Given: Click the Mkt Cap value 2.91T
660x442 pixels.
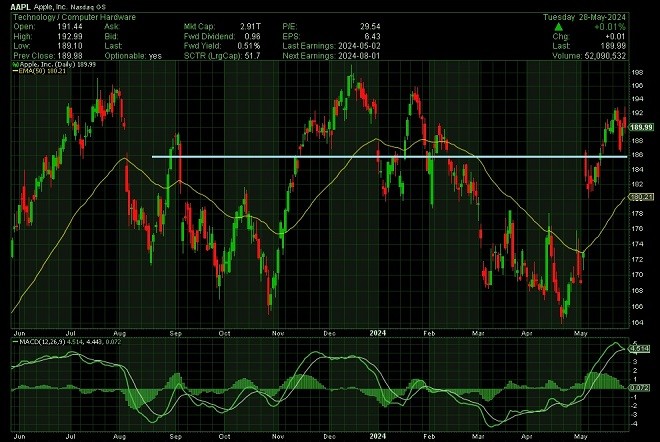Looking at the screenshot, I should (250, 27).
